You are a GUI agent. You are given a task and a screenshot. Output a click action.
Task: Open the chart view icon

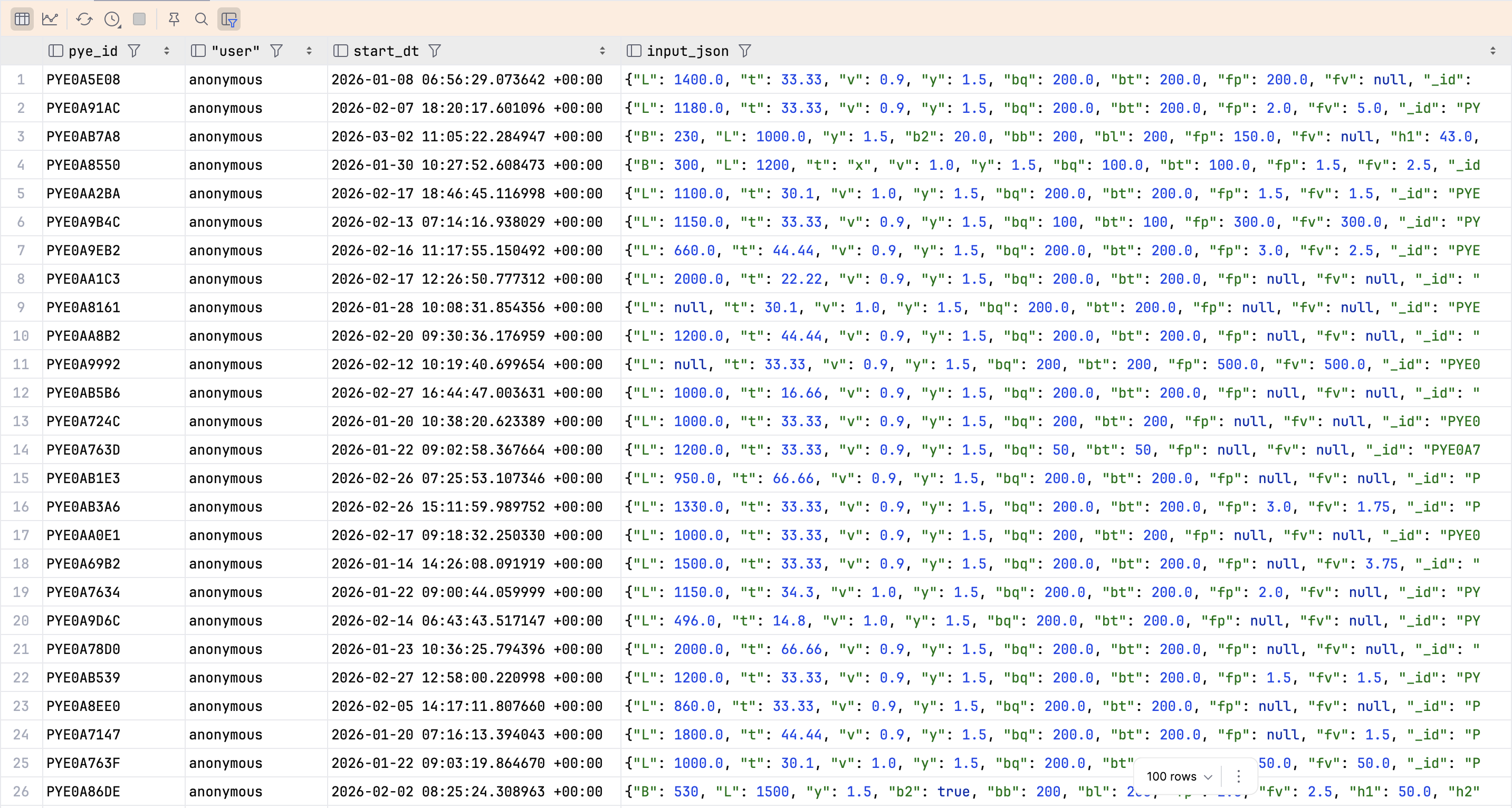pyautogui.click(x=50, y=20)
